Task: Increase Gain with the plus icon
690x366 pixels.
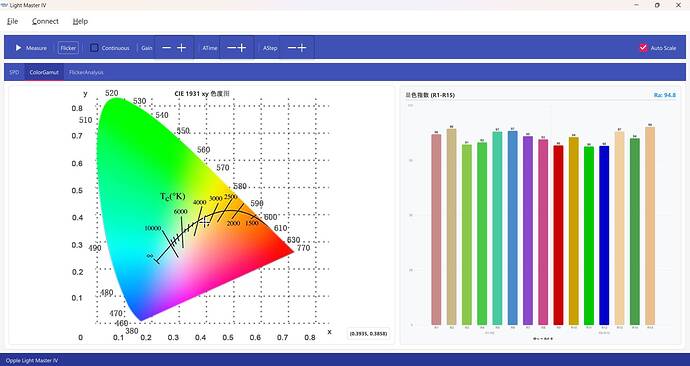Action: point(181,48)
